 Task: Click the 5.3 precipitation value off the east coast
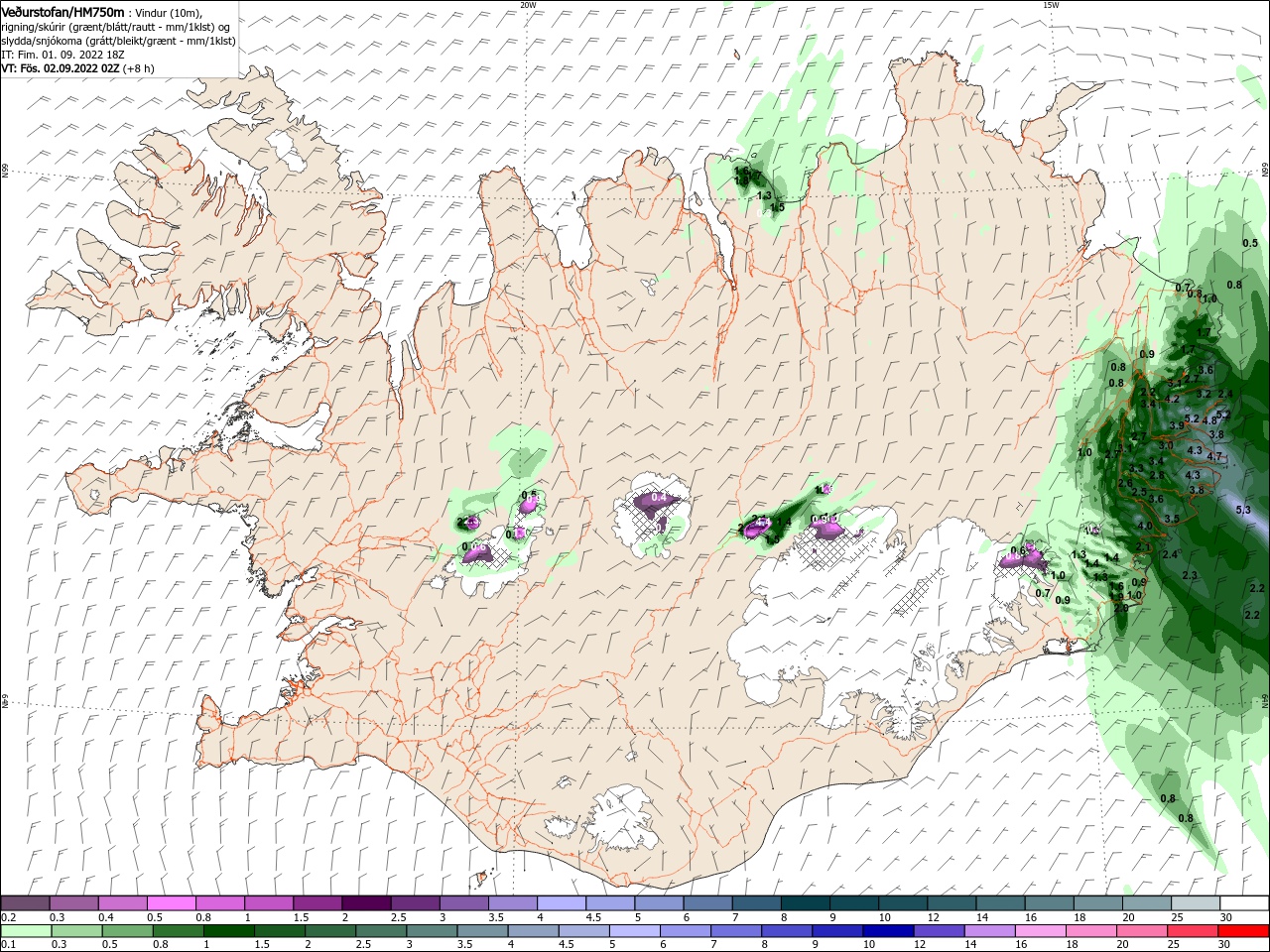(x=1244, y=510)
